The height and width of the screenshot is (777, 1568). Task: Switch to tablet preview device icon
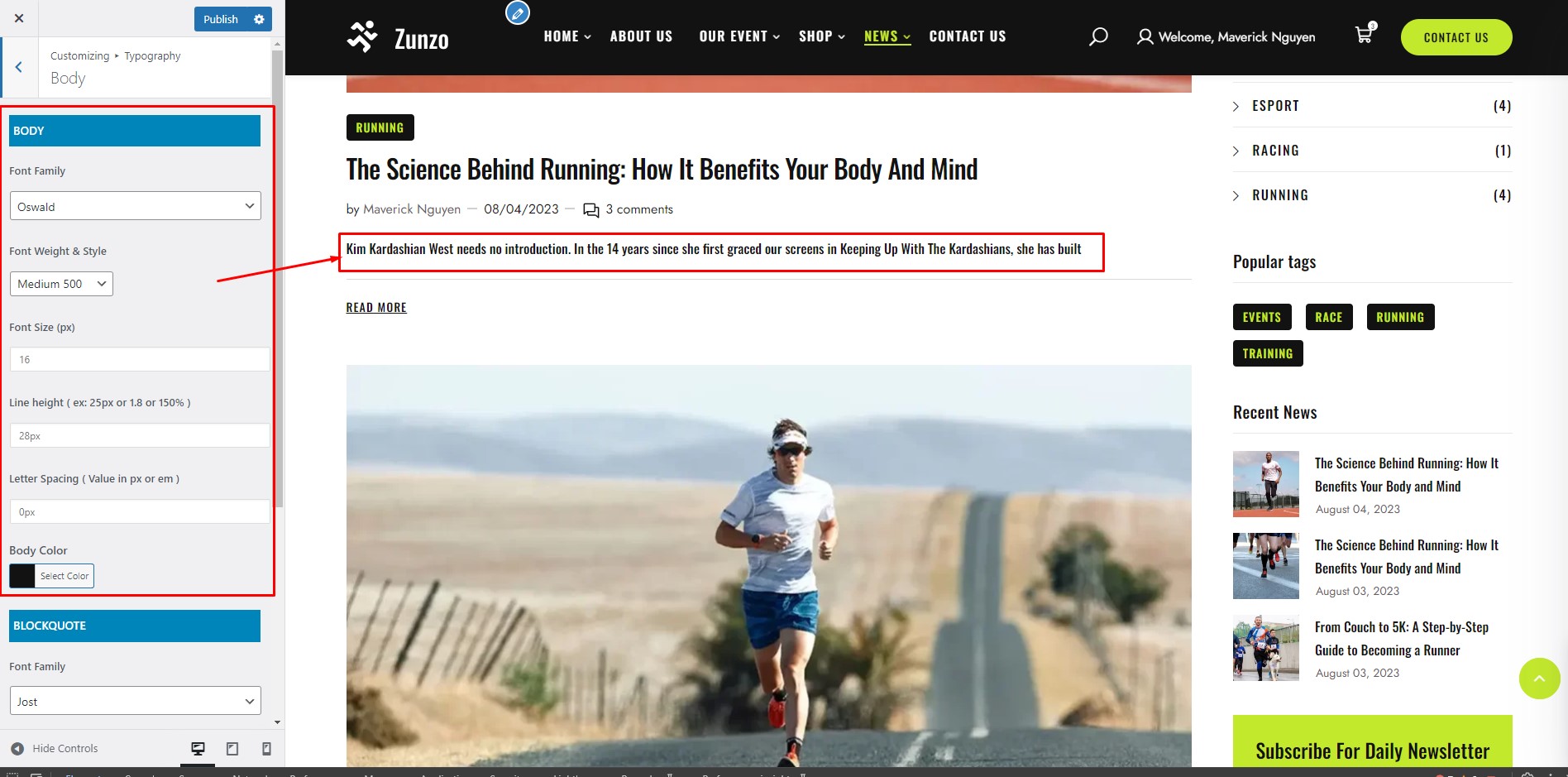coord(232,749)
